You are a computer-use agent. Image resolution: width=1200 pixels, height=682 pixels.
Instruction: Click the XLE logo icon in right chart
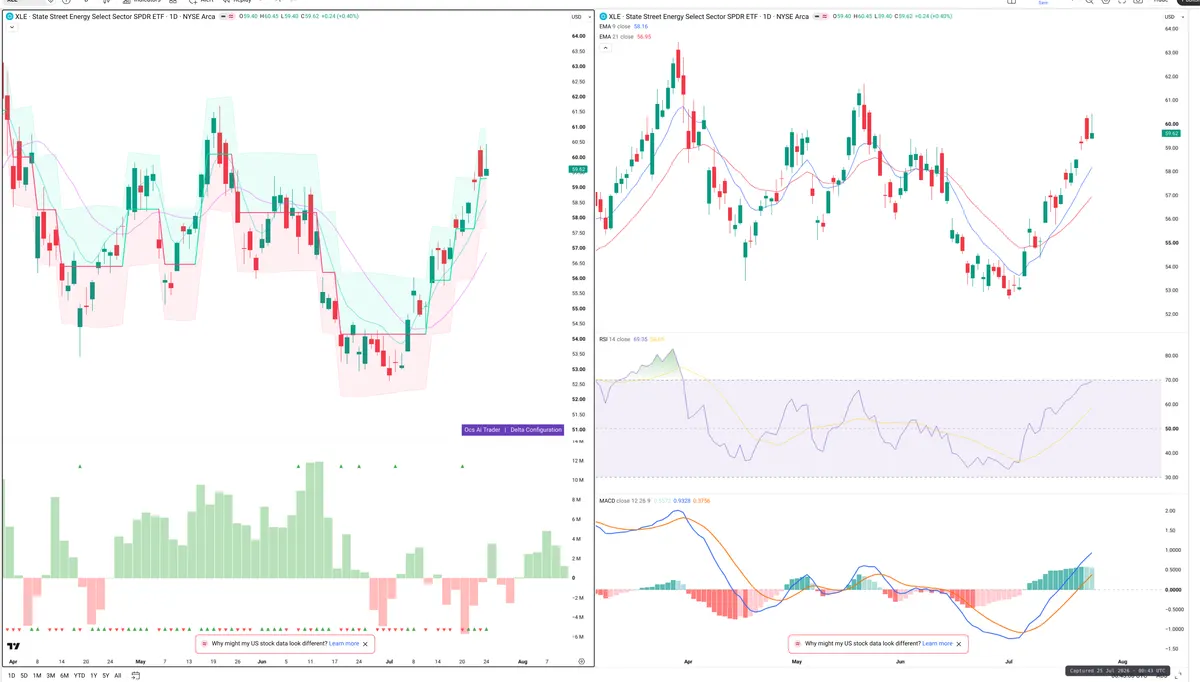coord(602,17)
